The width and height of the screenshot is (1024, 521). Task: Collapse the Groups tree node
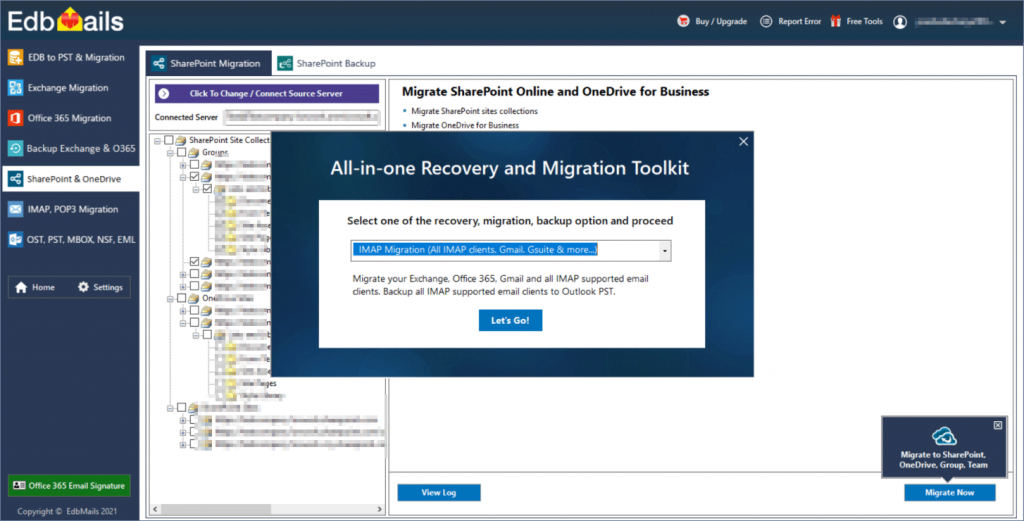point(170,153)
